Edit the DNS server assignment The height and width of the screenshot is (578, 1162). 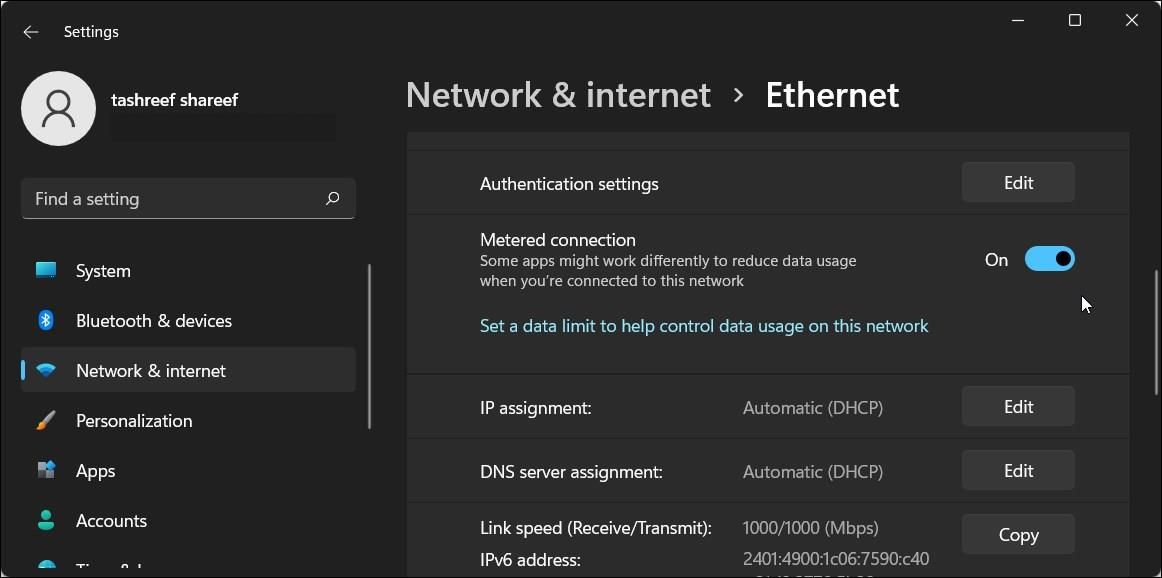point(1018,471)
